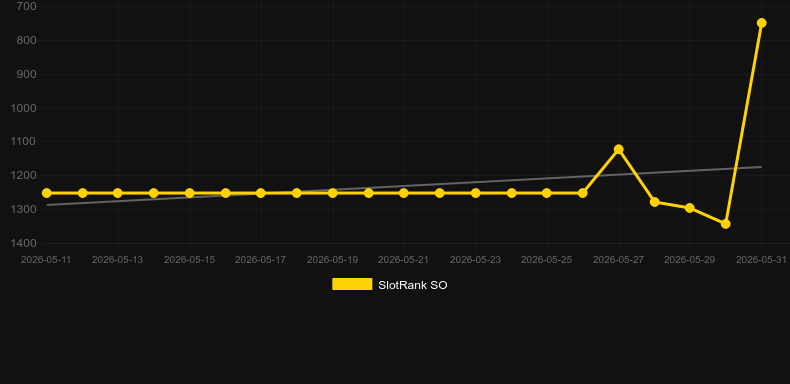This screenshot has height=384, width=790.
Task: Select the data point at 2026-05-26
Action: pos(582,193)
